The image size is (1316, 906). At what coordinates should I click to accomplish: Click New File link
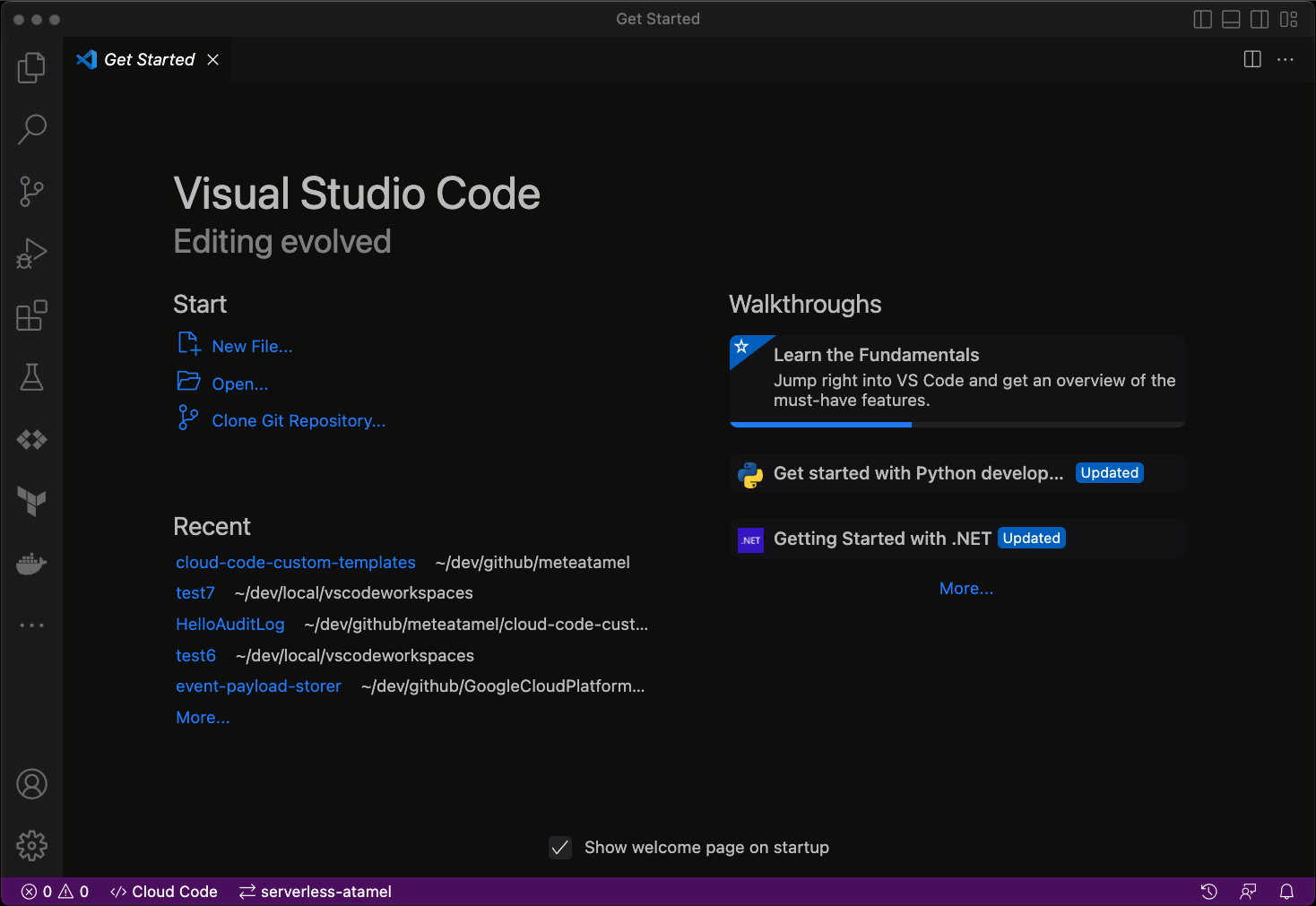tap(252, 347)
